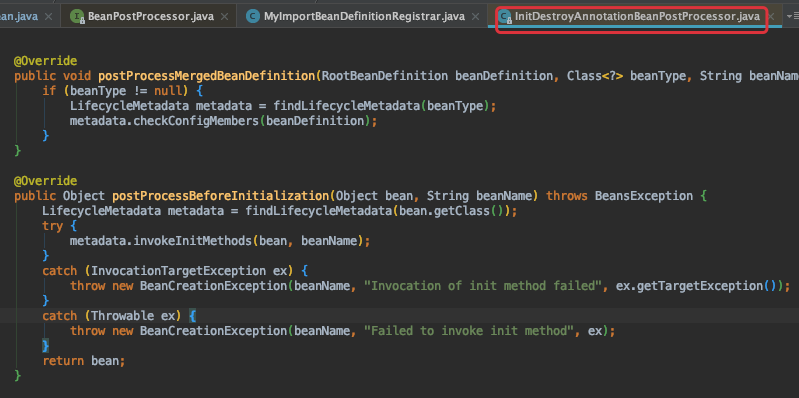
Task: Click the class icon on MyImportBeanDefinitionRegistrar.java tab
Action: click(253, 17)
